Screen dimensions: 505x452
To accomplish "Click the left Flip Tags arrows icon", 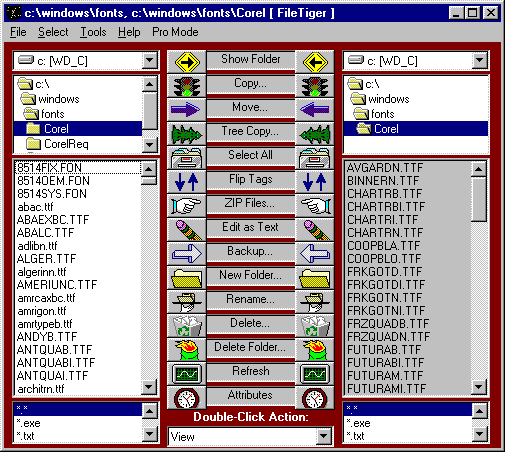I will (x=187, y=182).
